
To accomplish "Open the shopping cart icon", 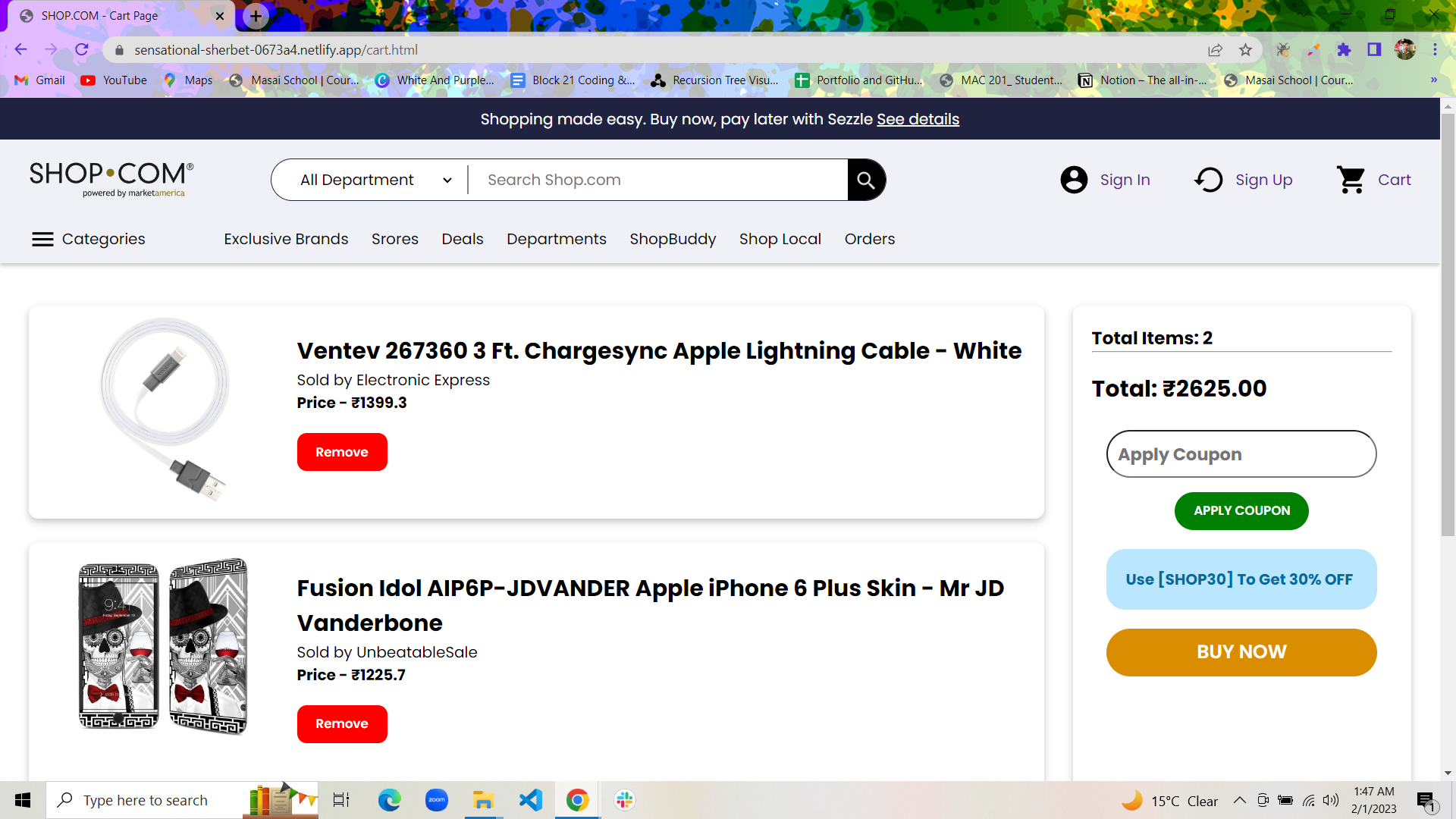I will pos(1351,180).
